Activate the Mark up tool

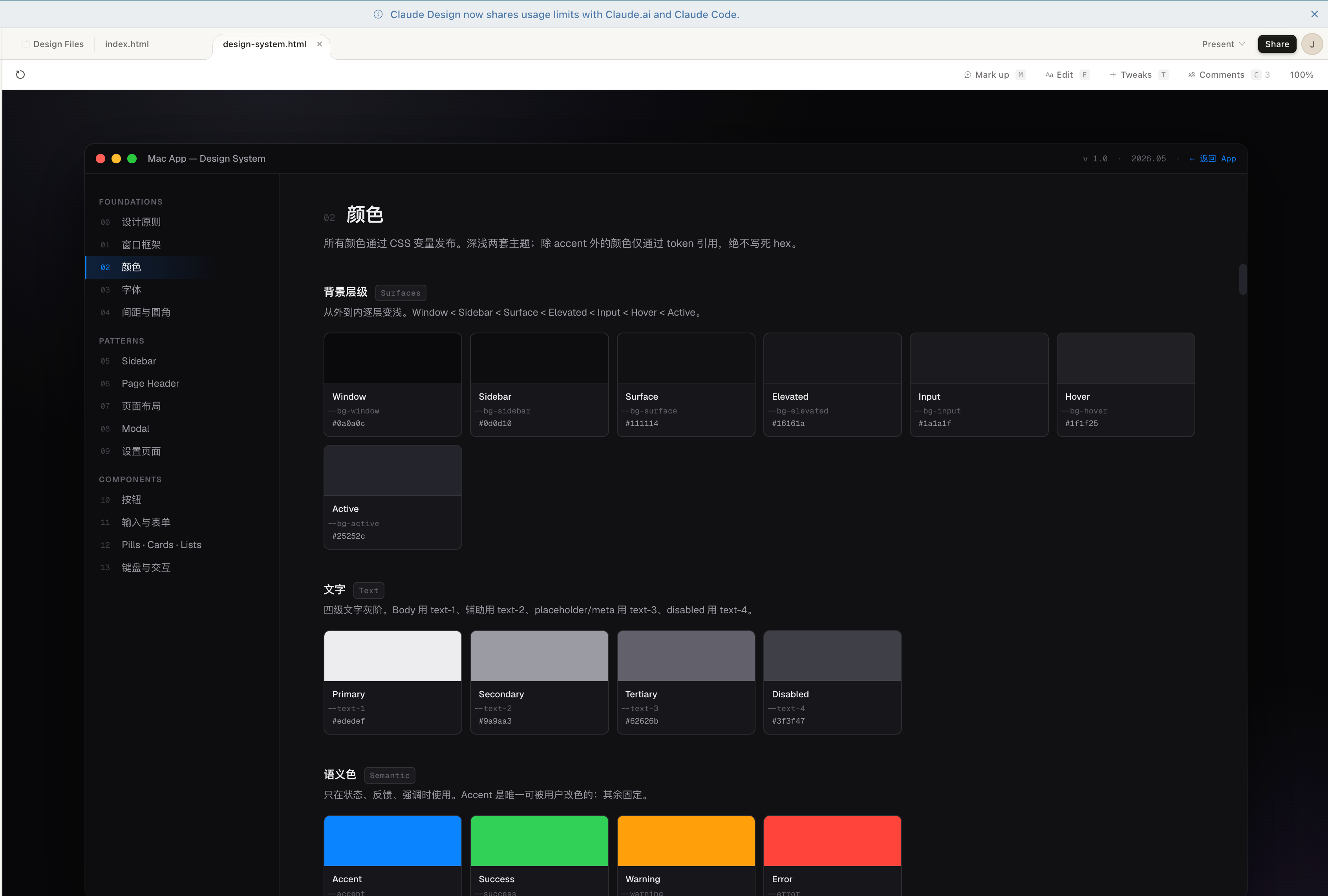click(994, 75)
